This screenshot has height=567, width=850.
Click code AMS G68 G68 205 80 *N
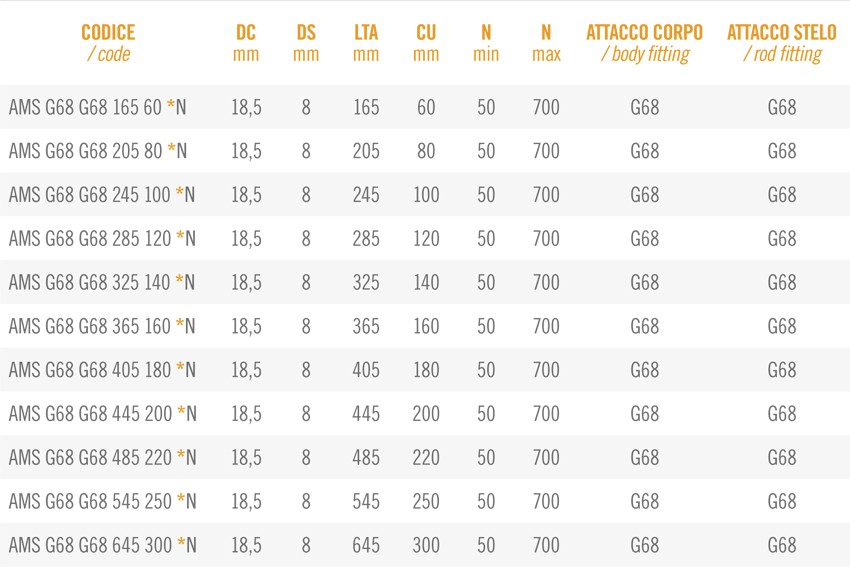coord(98,151)
